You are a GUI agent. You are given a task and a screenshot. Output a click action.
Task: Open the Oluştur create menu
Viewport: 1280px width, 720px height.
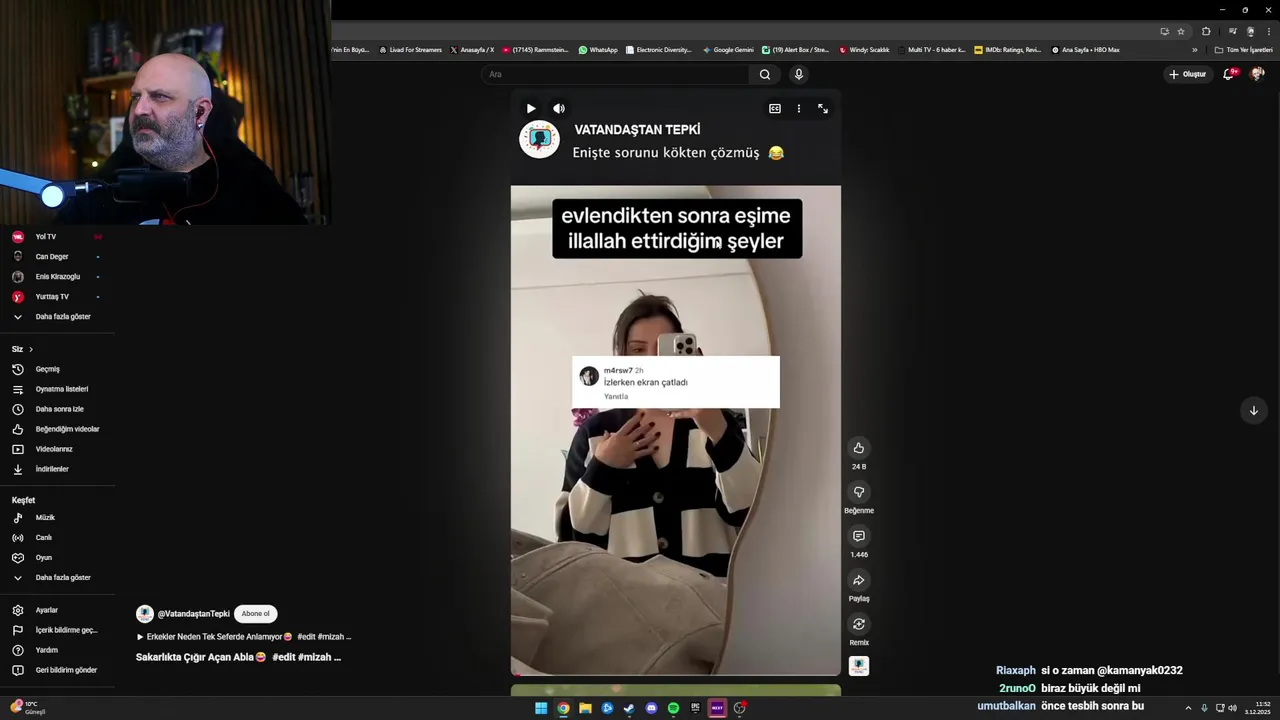[x=1188, y=74]
